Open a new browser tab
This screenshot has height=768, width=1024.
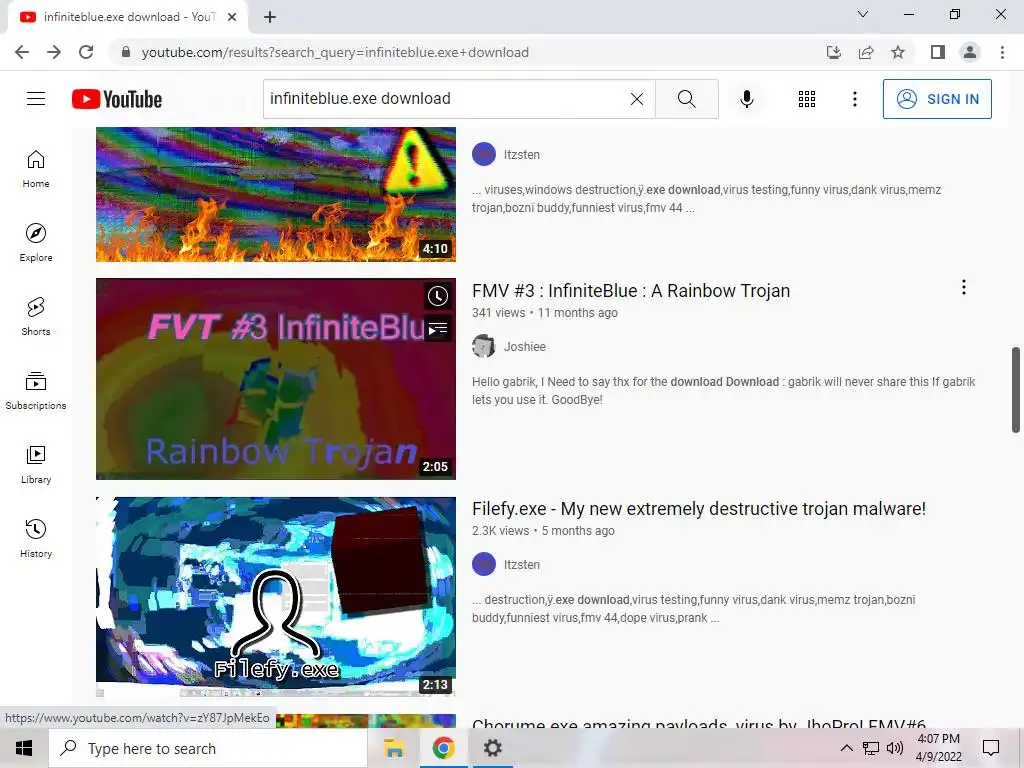point(270,17)
